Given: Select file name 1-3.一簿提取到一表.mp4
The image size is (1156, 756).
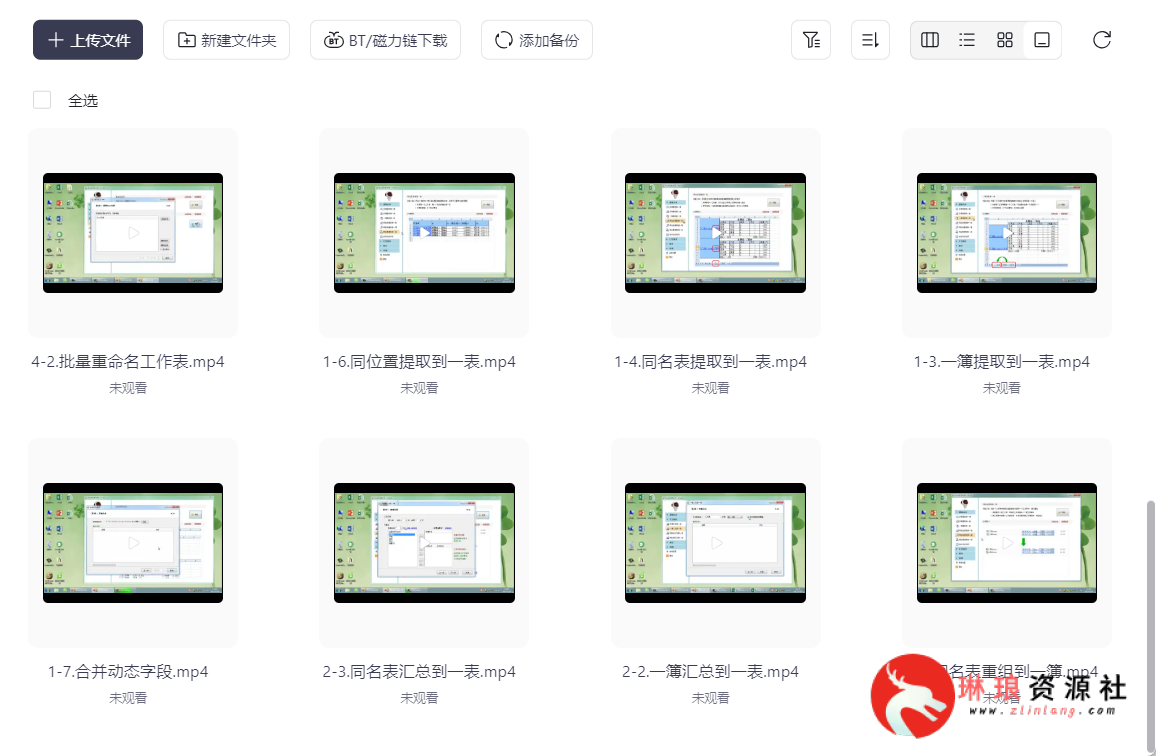Looking at the screenshot, I should coord(1002,361).
